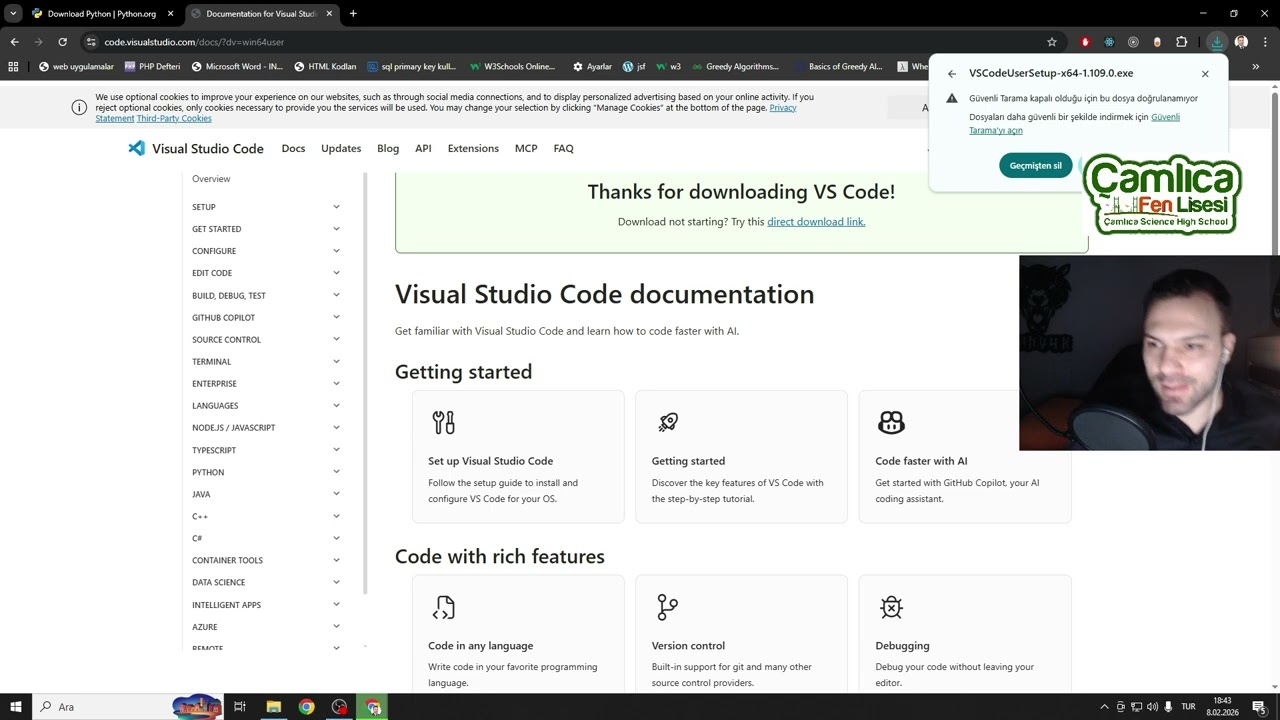The height and width of the screenshot is (720, 1280).
Task: Expand the SOURCE CONTROL sidebar section
Action: (x=266, y=339)
